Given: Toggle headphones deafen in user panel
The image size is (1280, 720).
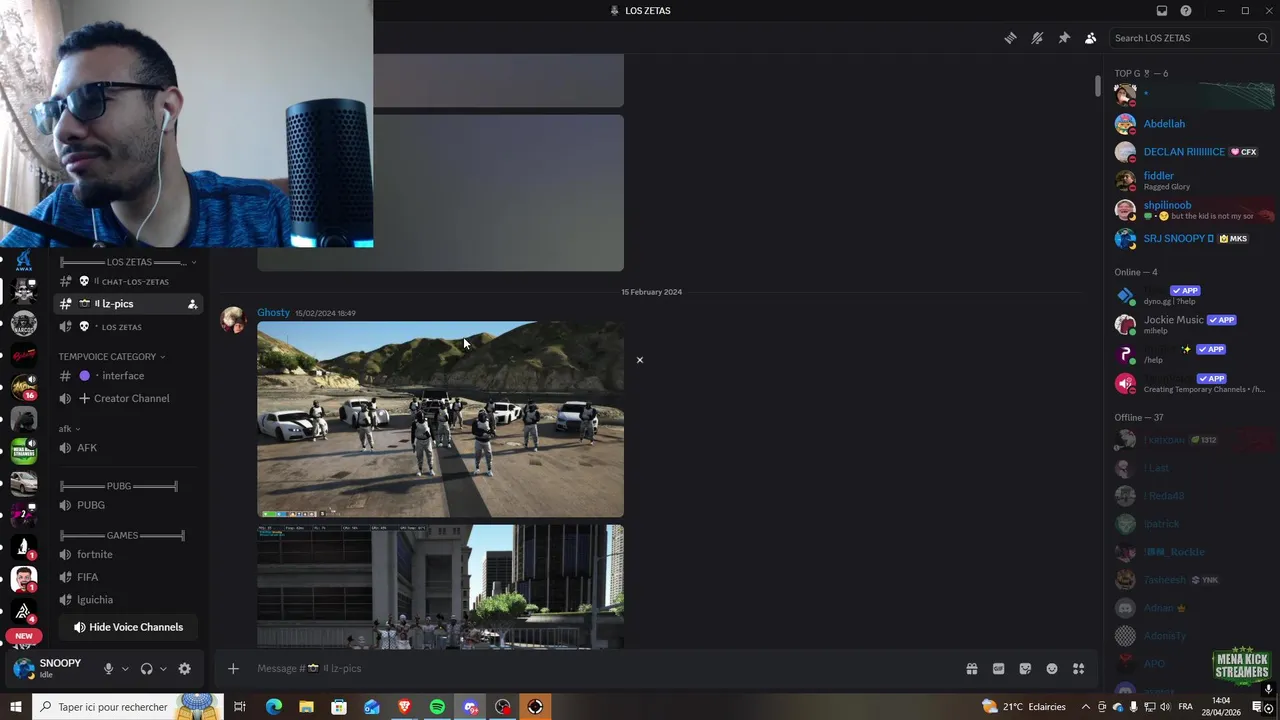Looking at the screenshot, I should (x=147, y=669).
